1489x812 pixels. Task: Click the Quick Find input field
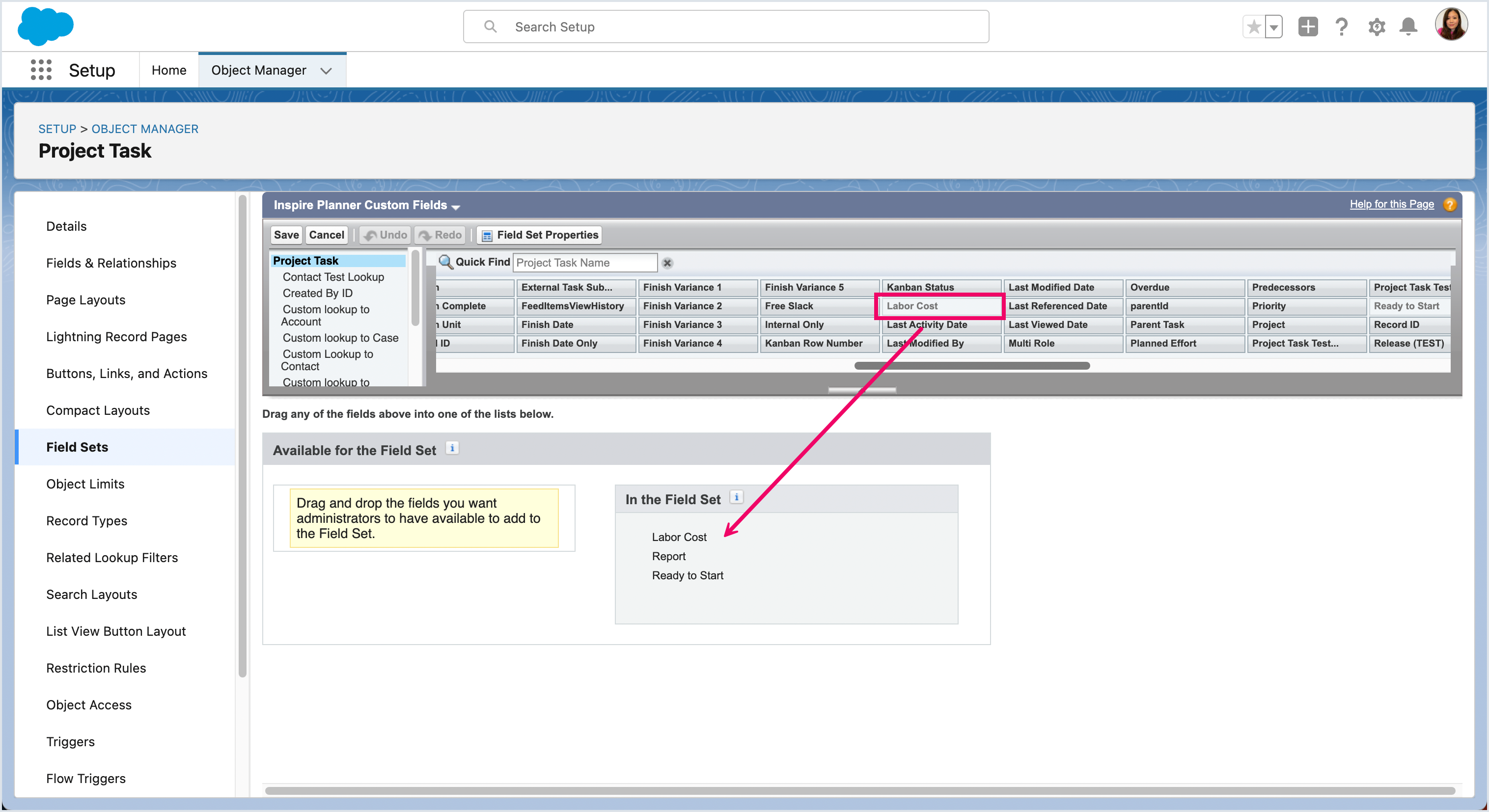point(585,262)
